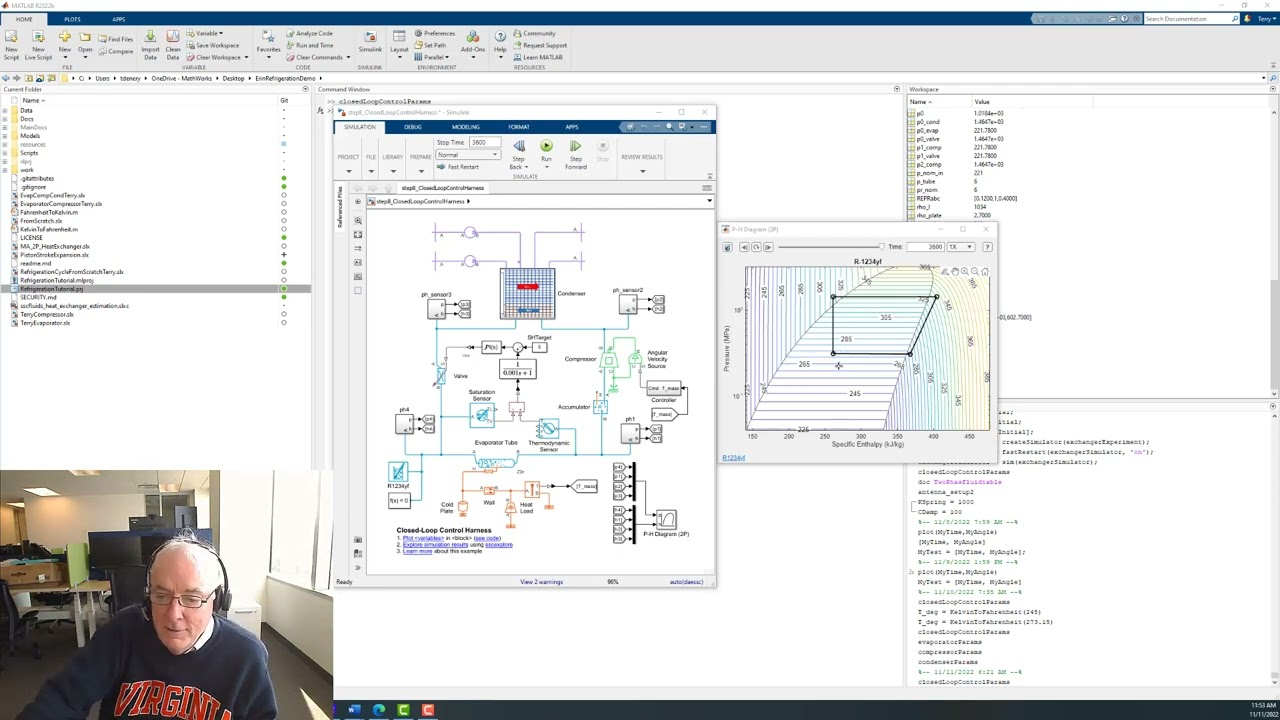Click Step Forward icon in Simulink
The image size is (1280, 720).
575,146
